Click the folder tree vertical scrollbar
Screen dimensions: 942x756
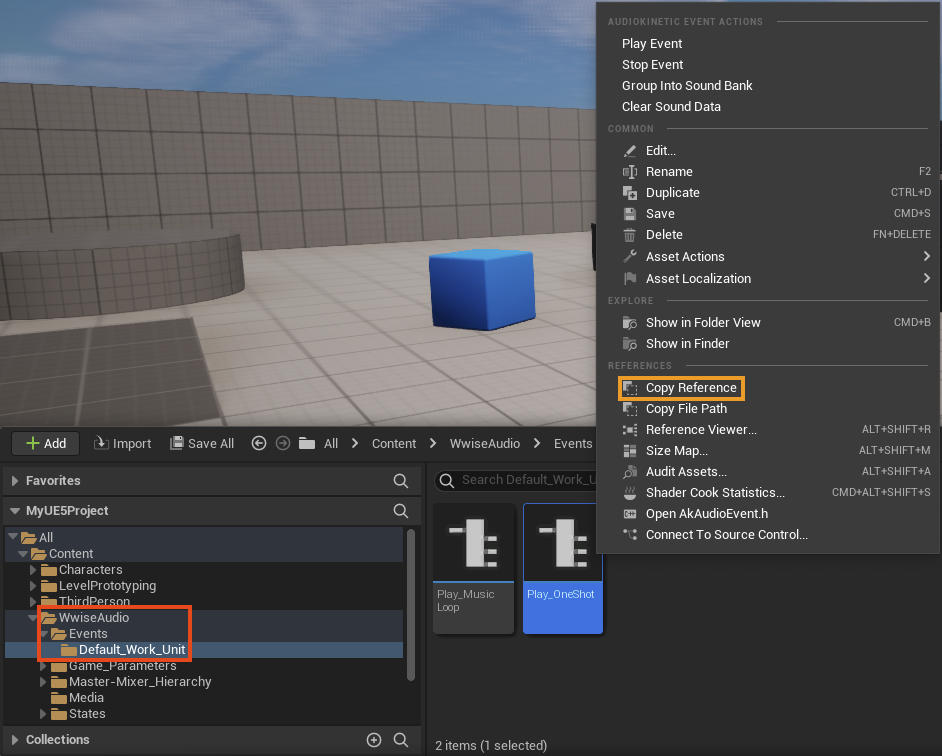(411, 604)
